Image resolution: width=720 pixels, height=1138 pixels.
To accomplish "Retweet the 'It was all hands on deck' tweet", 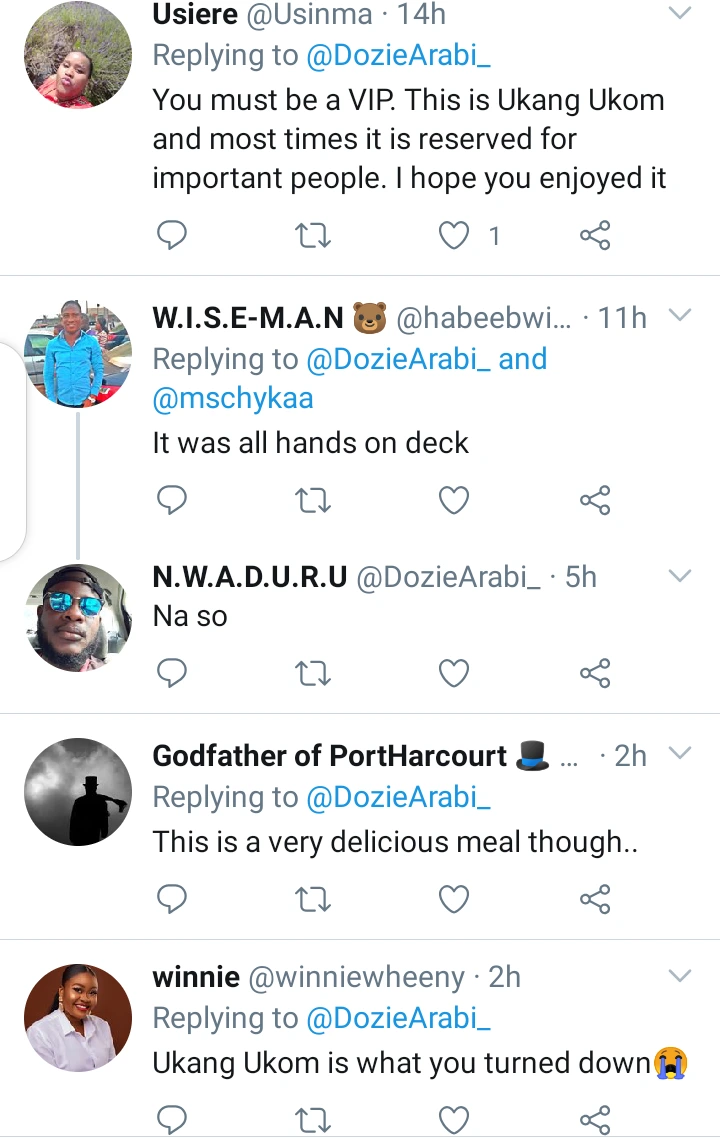I will click(x=314, y=500).
